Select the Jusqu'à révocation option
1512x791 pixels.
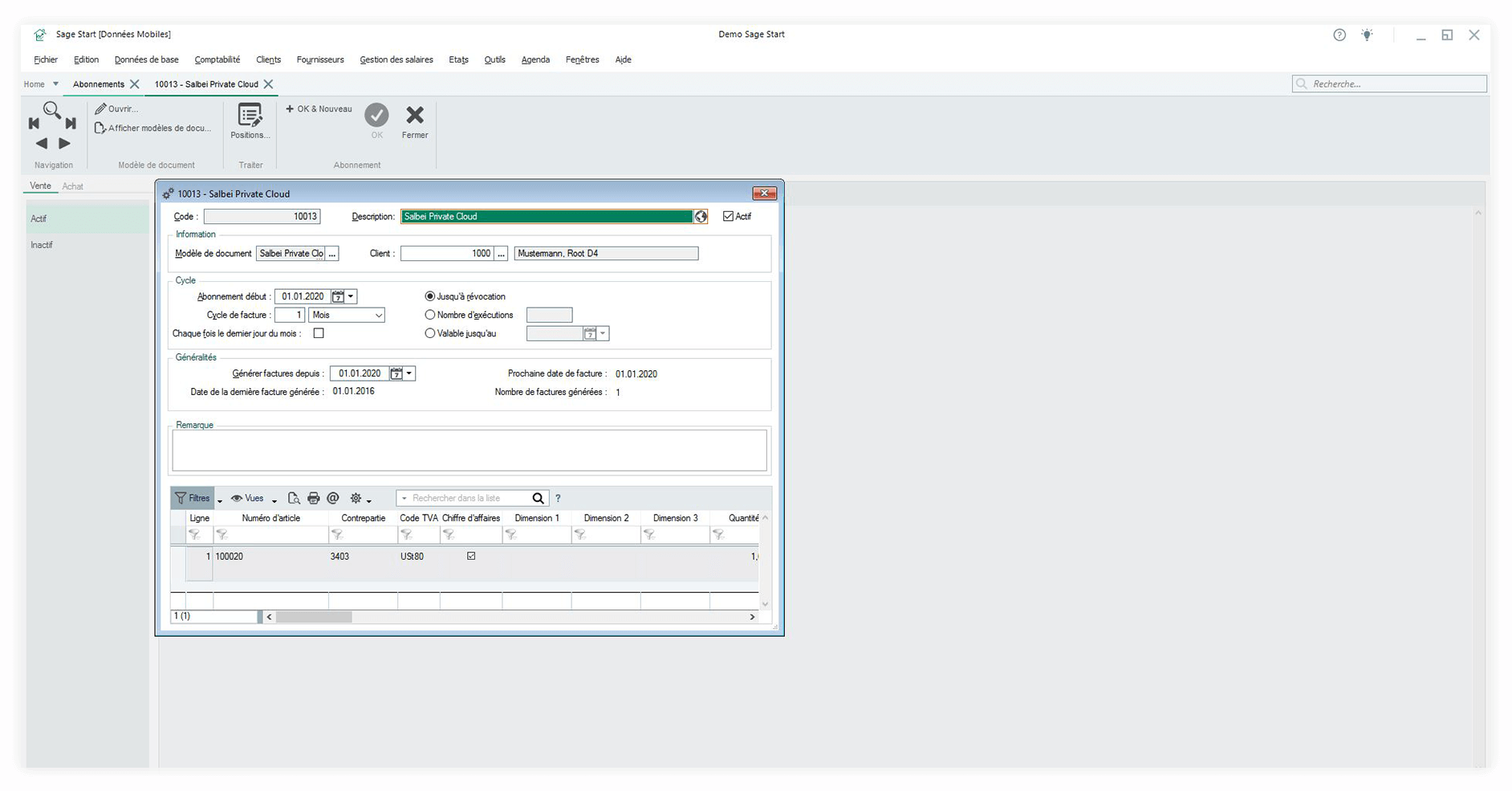[x=430, y=296]
